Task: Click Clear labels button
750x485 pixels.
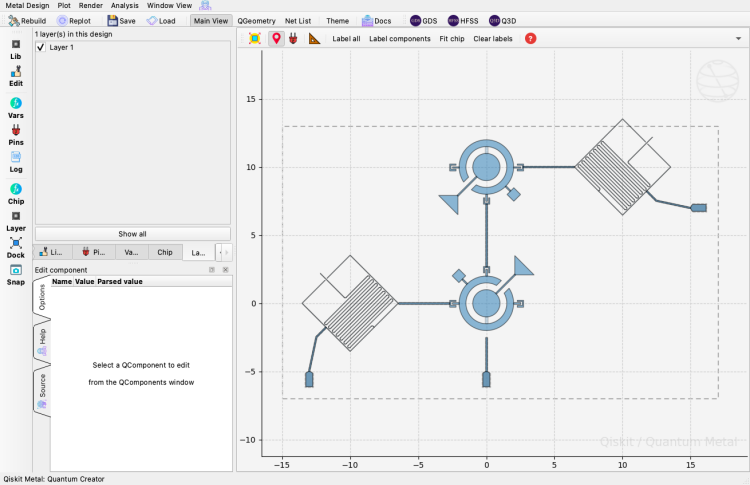Action: [493, 39]
